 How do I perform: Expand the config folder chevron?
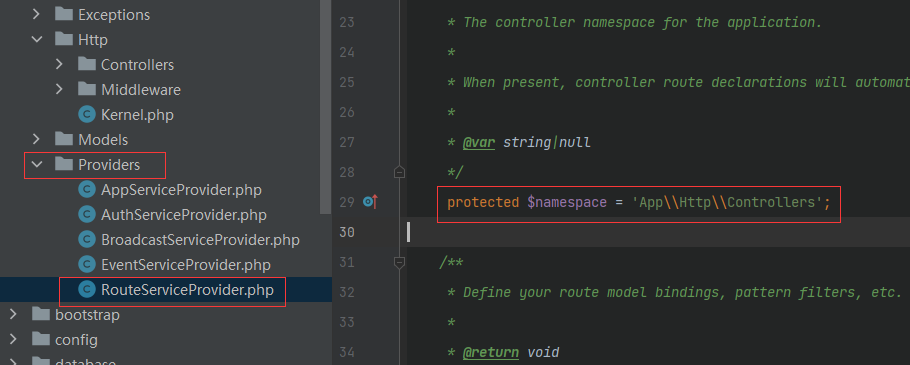13,339
